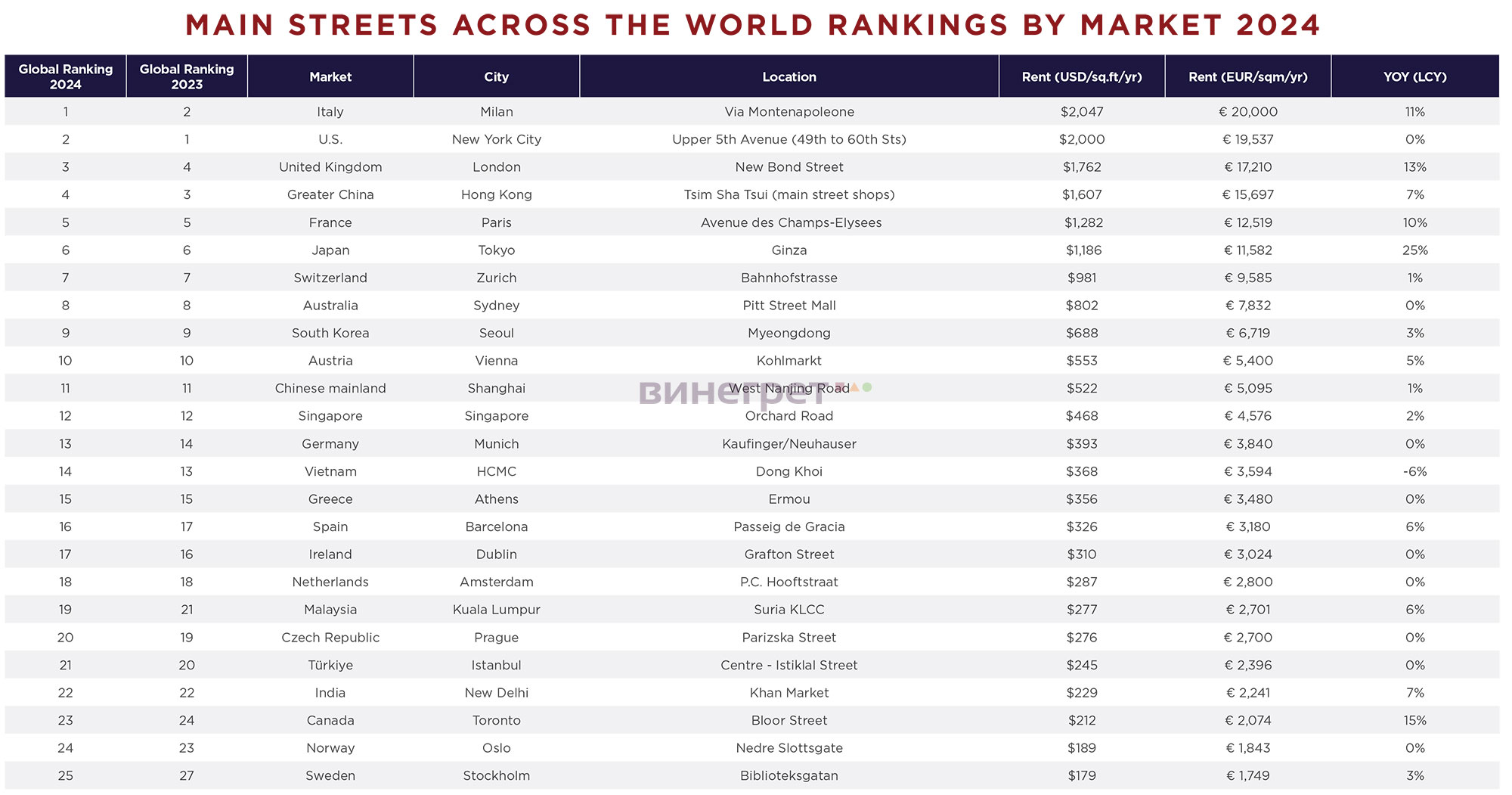The height and width of the screenshot is (795, 1512).
Task: Select the Stockholm city cell
Action: [497, 775]
